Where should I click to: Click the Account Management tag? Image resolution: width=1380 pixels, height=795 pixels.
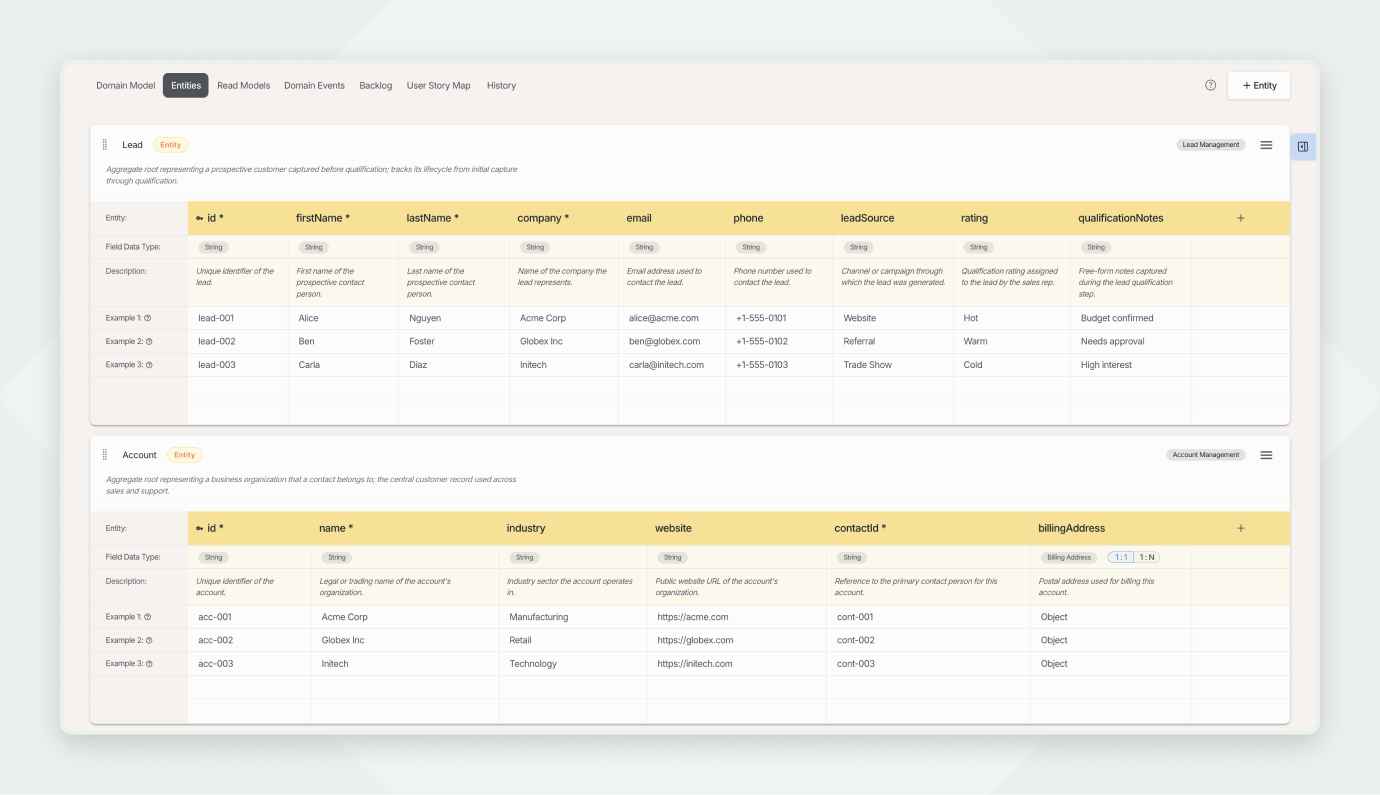point(1206,455)
